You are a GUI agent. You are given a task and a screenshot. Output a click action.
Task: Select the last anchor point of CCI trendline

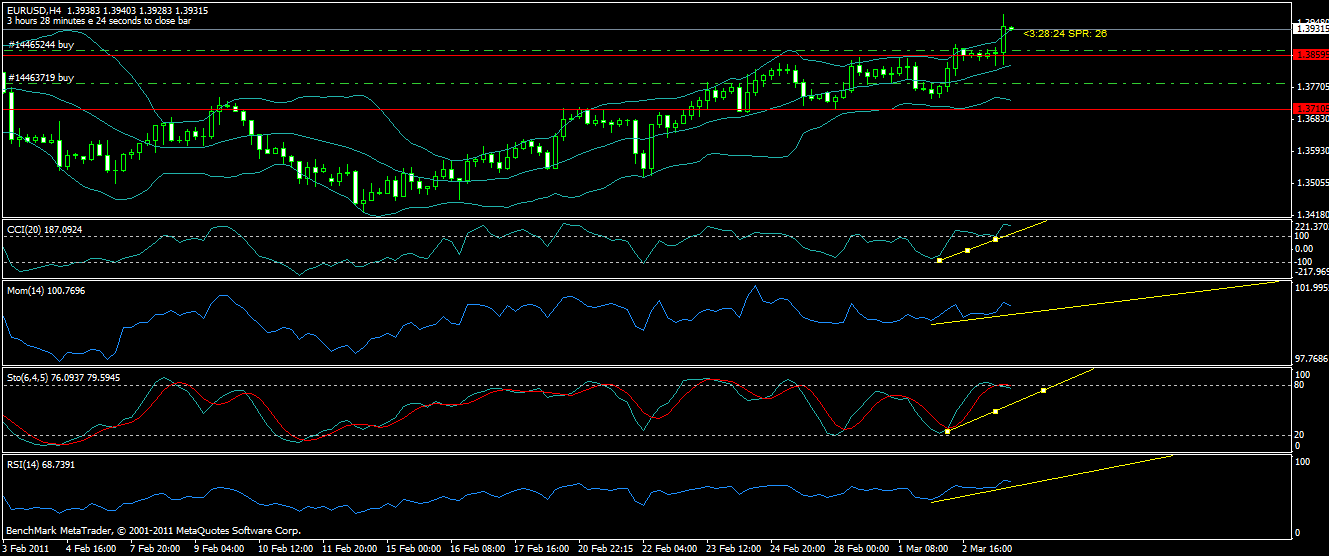point(995,239)
